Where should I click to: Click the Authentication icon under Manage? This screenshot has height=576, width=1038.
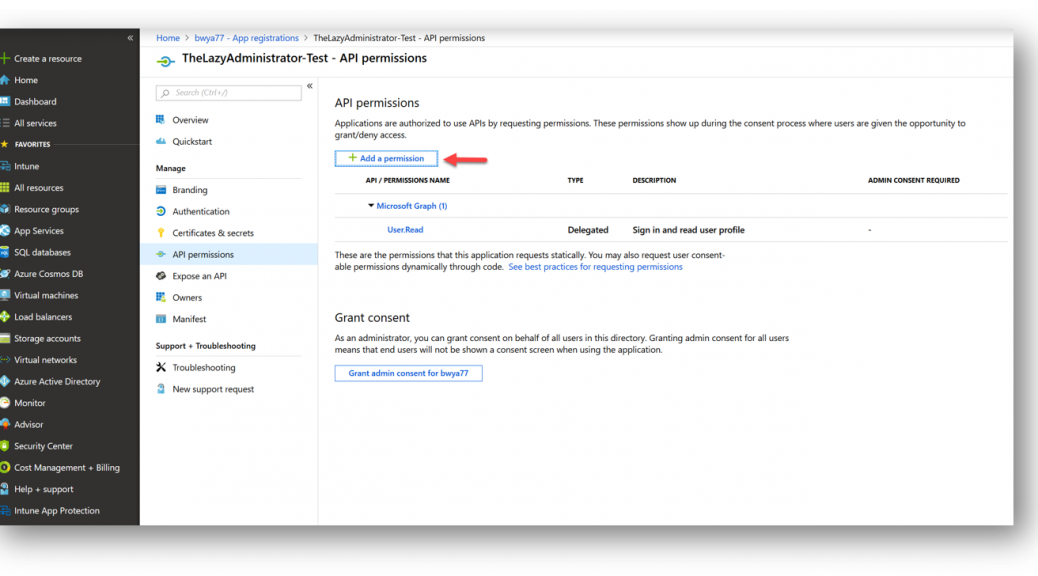point(161,211)
